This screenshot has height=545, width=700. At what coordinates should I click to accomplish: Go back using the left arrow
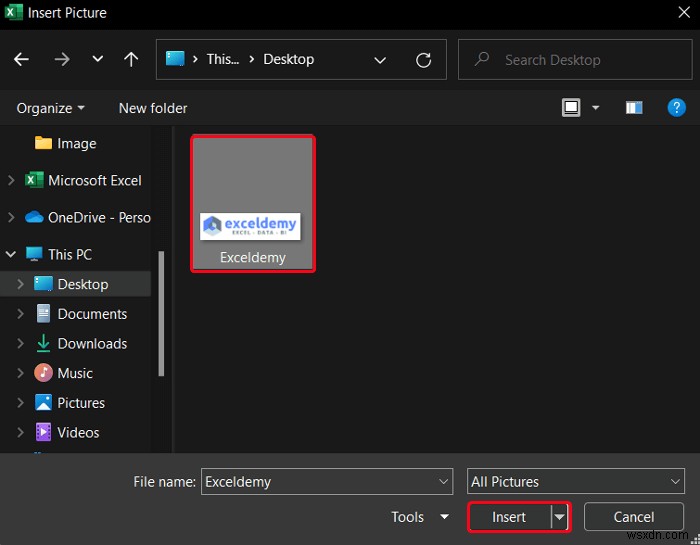(21, 59)
